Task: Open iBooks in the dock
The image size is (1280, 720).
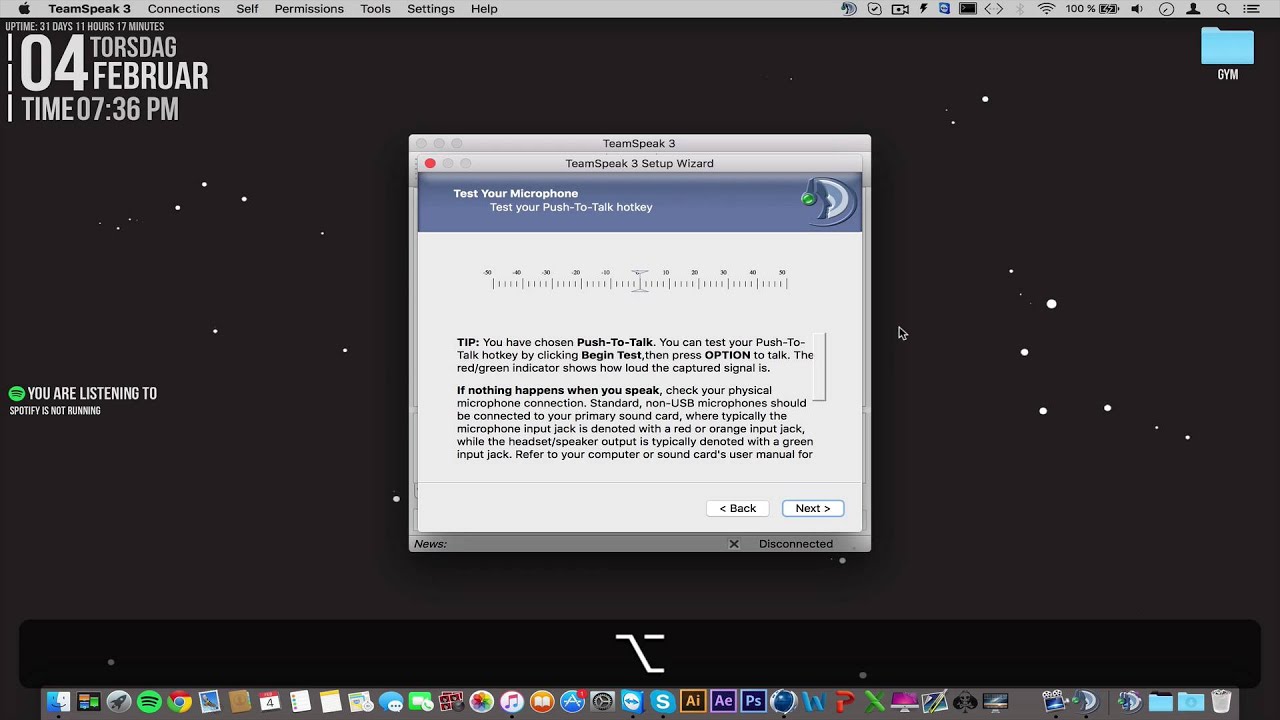Action: (542, 702)
